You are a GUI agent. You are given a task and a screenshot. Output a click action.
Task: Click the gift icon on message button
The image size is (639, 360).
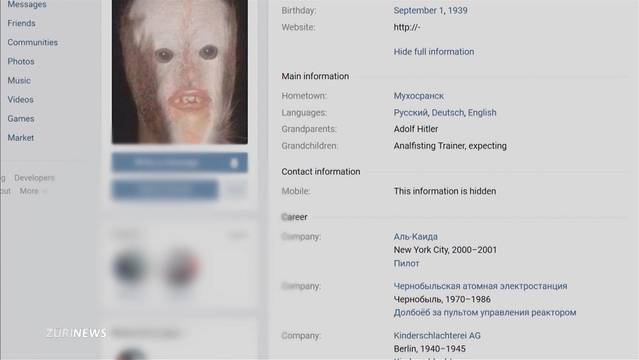(234, 163)
